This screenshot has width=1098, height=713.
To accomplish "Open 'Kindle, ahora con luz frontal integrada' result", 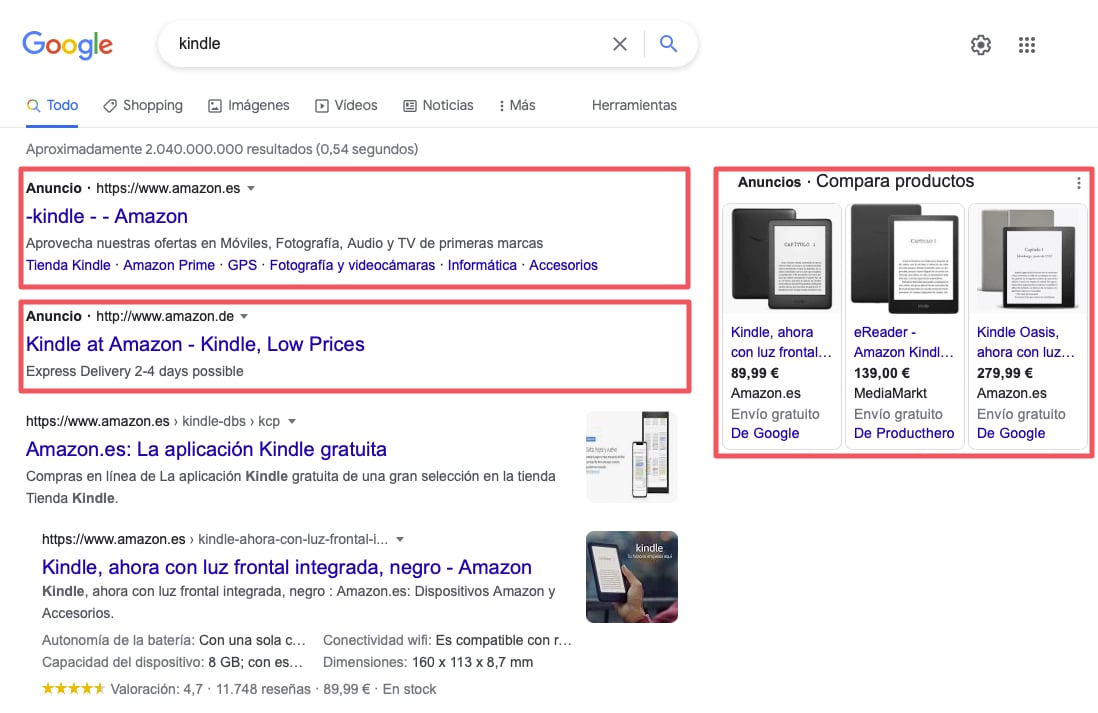I will [286, 567].
